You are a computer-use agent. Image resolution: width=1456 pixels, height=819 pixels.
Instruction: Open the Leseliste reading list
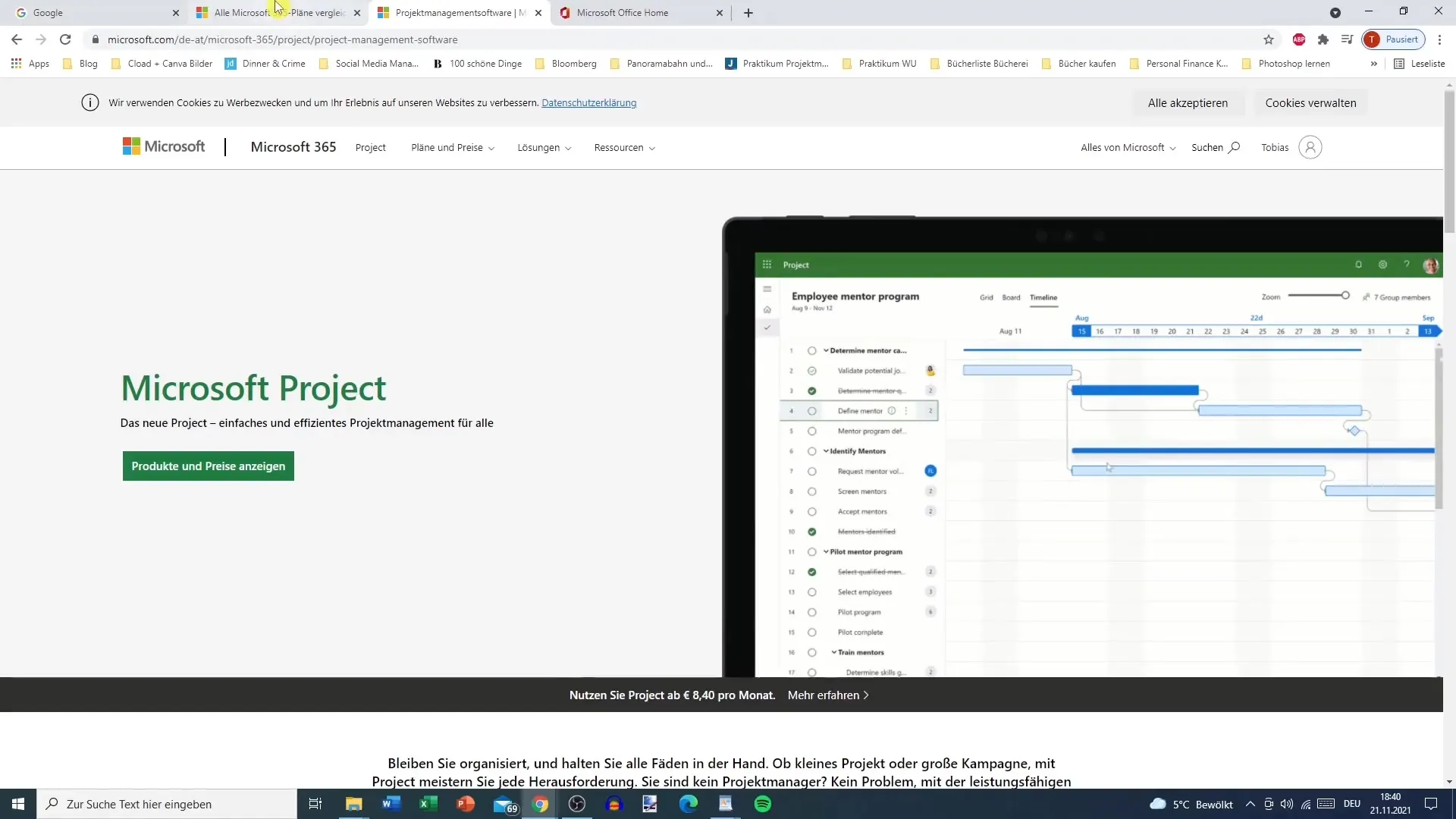1420,64
